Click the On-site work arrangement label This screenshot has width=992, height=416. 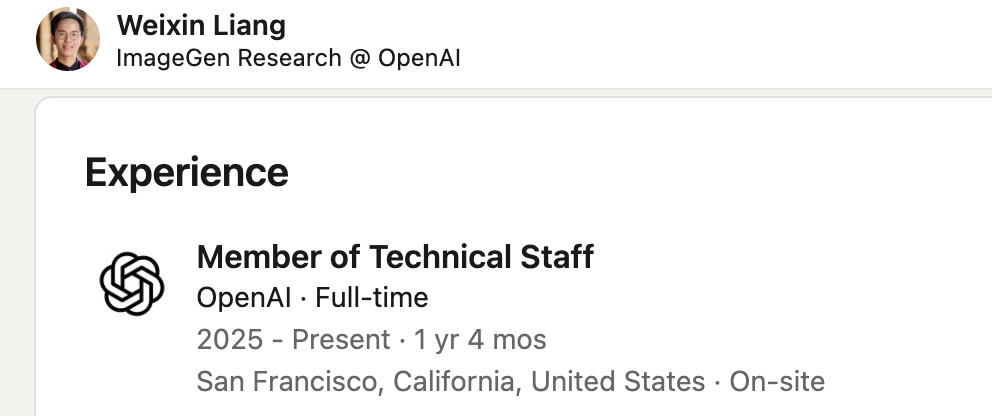[x=777, y=381]
